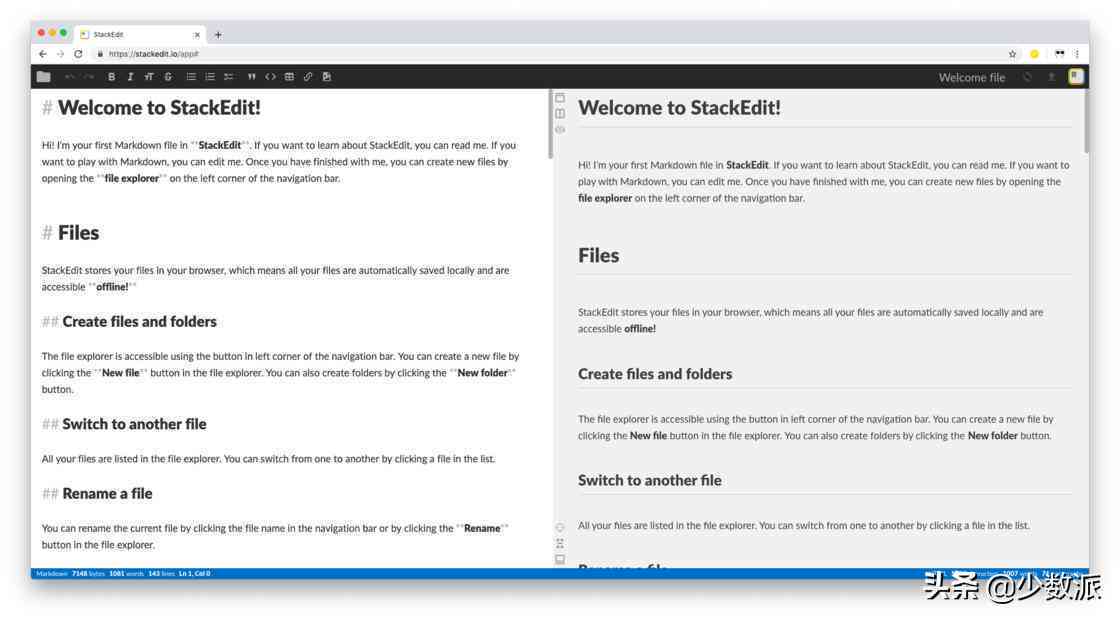
Task: Toggle the side preview button
Action: coord(560,114)
